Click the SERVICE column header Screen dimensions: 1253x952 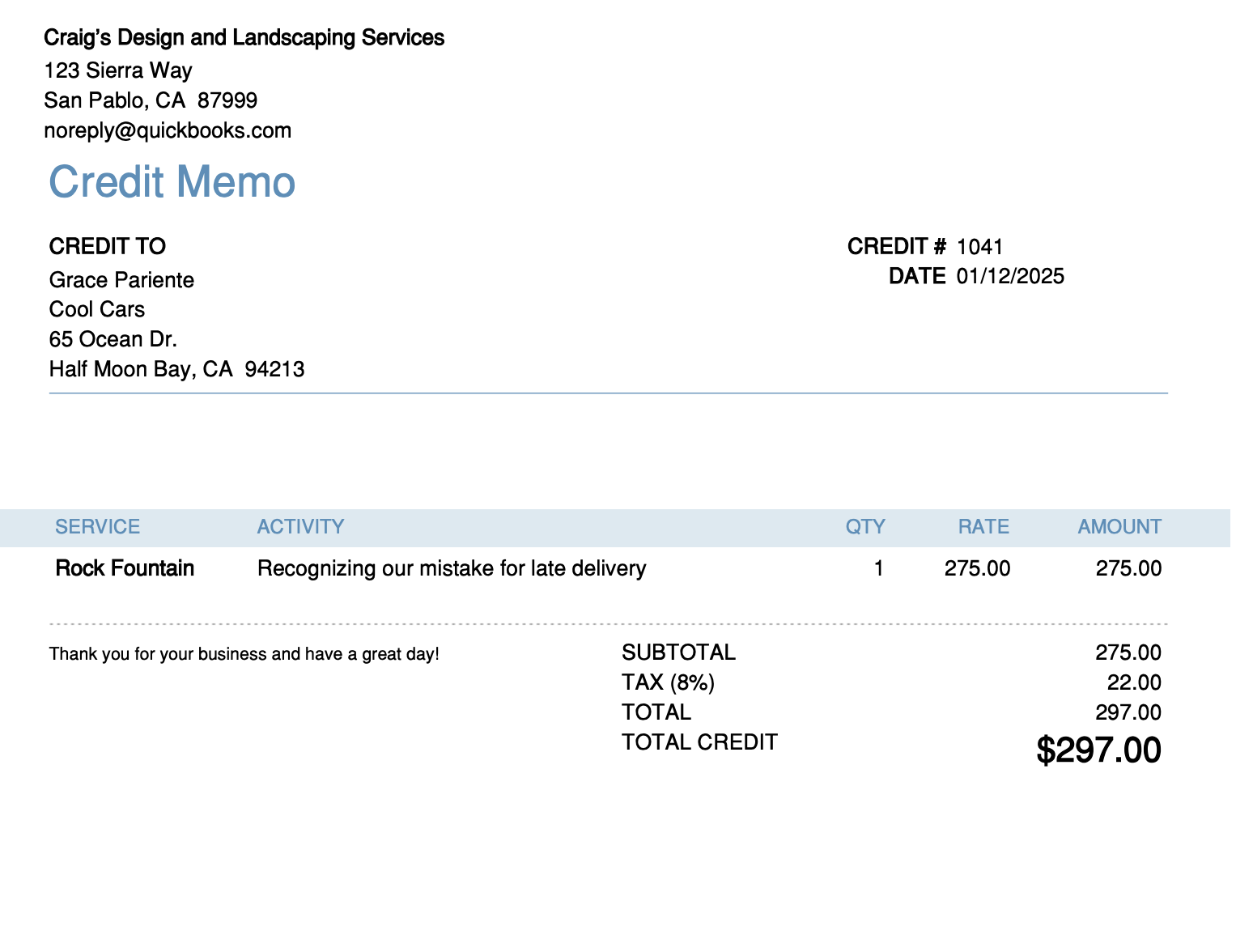click(97, 527)
